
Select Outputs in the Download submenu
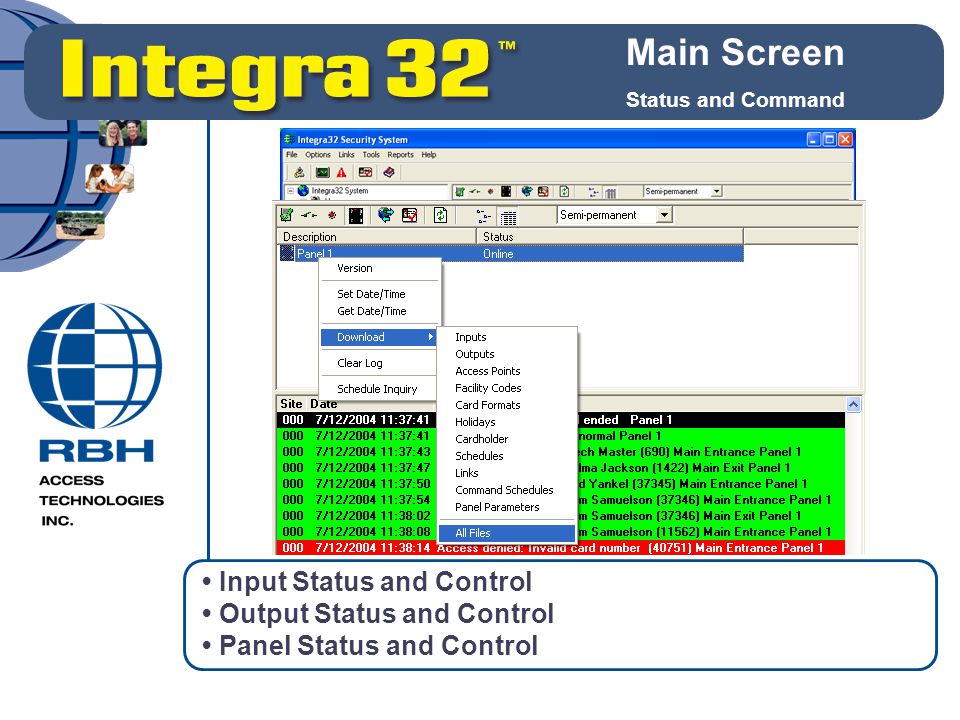[507, 354]
